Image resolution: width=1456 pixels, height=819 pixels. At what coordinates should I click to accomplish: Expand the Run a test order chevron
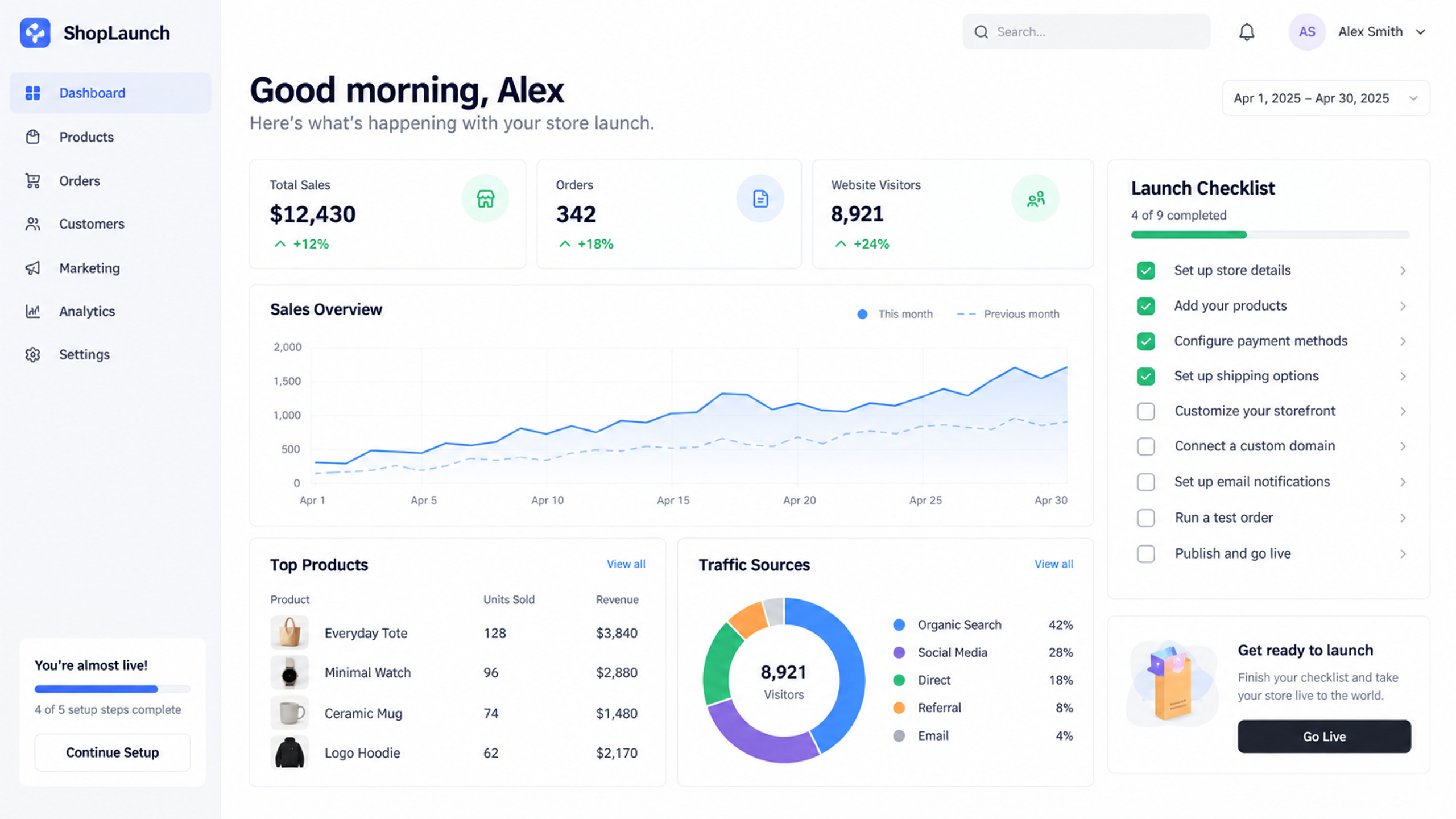point(1403,518)
